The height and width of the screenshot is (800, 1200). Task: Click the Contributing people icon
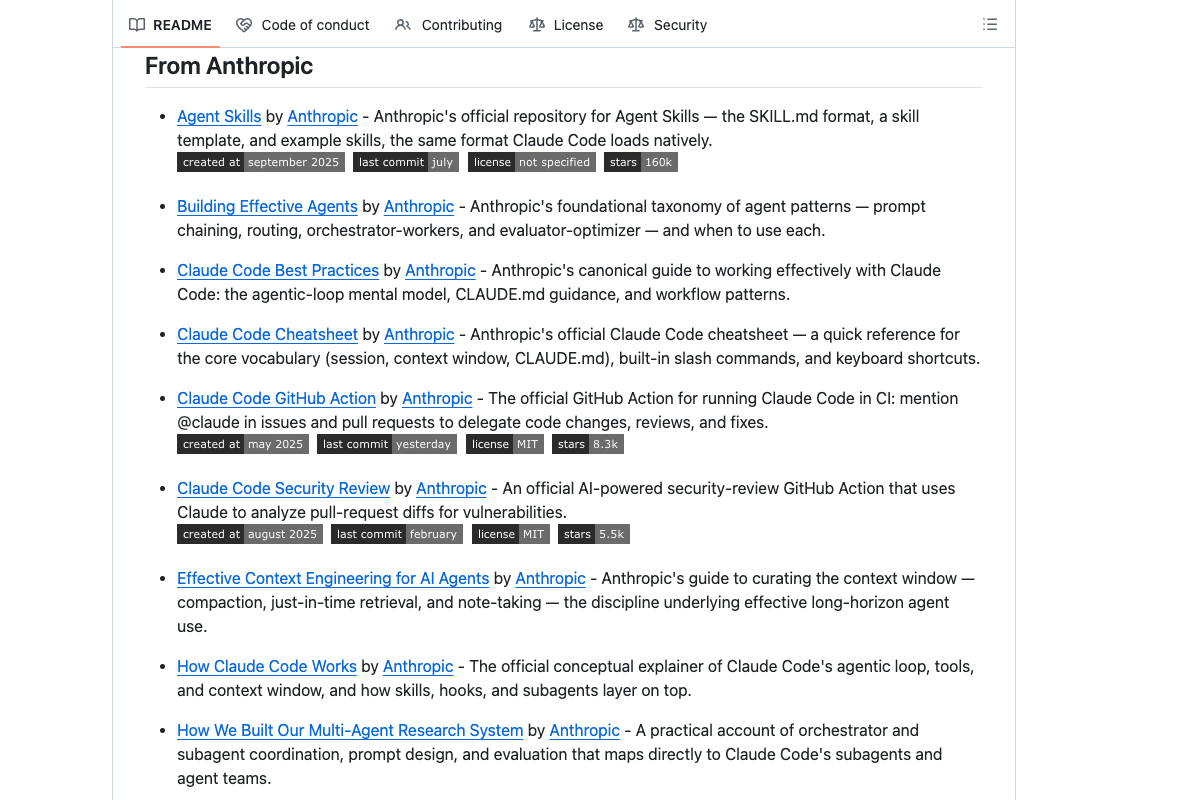pyautogui.click(x=403, y=25)
